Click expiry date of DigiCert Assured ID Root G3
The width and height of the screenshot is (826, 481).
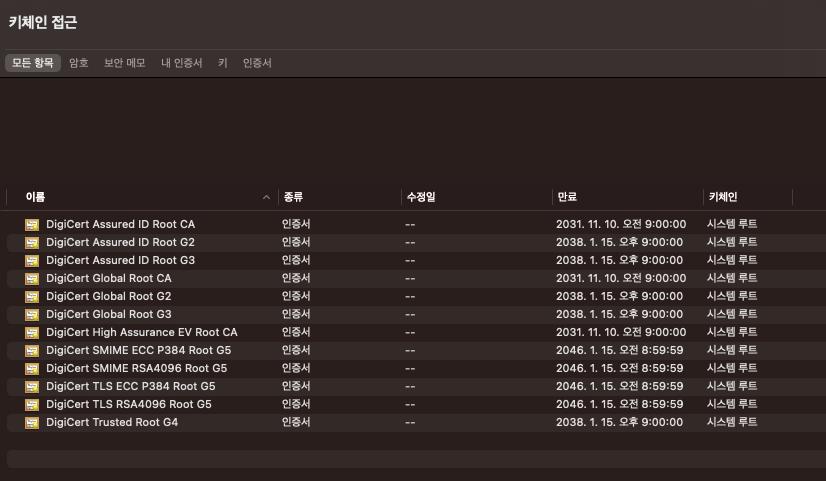(620, 260)
